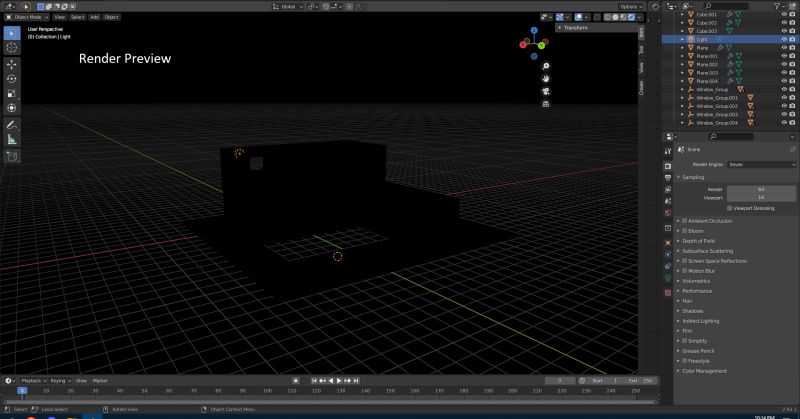The height and width of the screenshot is (419, 800).
Task: Open the viewport Select menu
Action: [x=78, y=17]
